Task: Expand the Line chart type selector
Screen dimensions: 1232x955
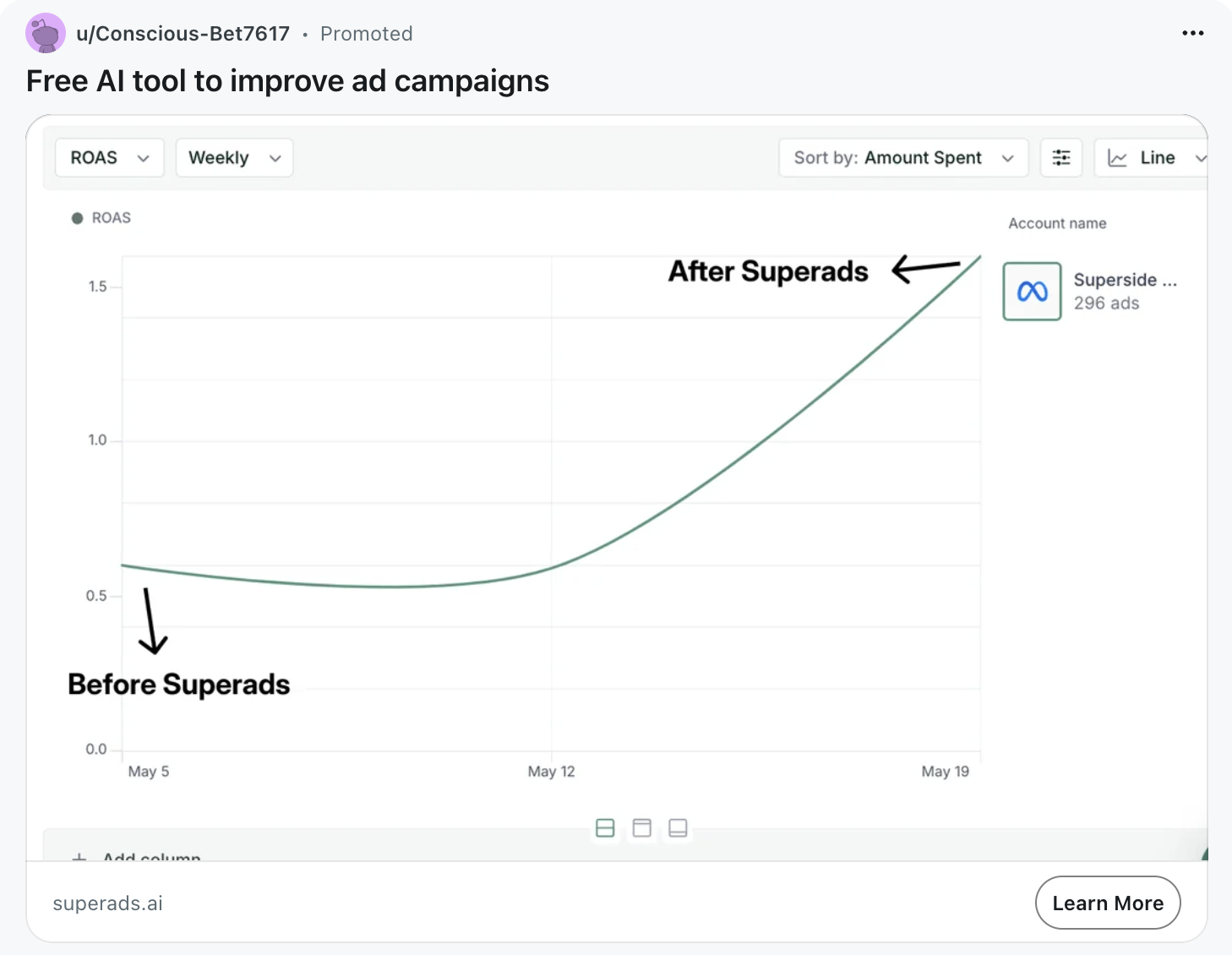Action: pyautogui.click(x=1202, y=157)
